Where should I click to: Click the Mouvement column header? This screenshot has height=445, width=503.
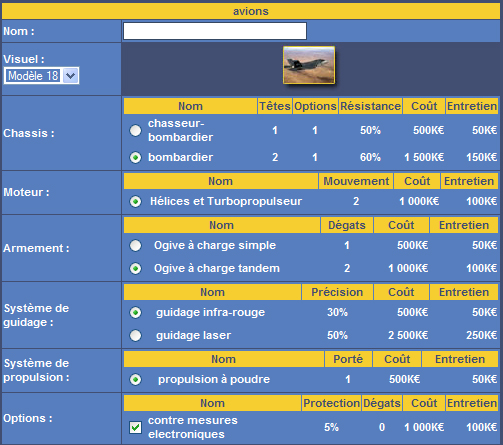click(x=356, y=181)
